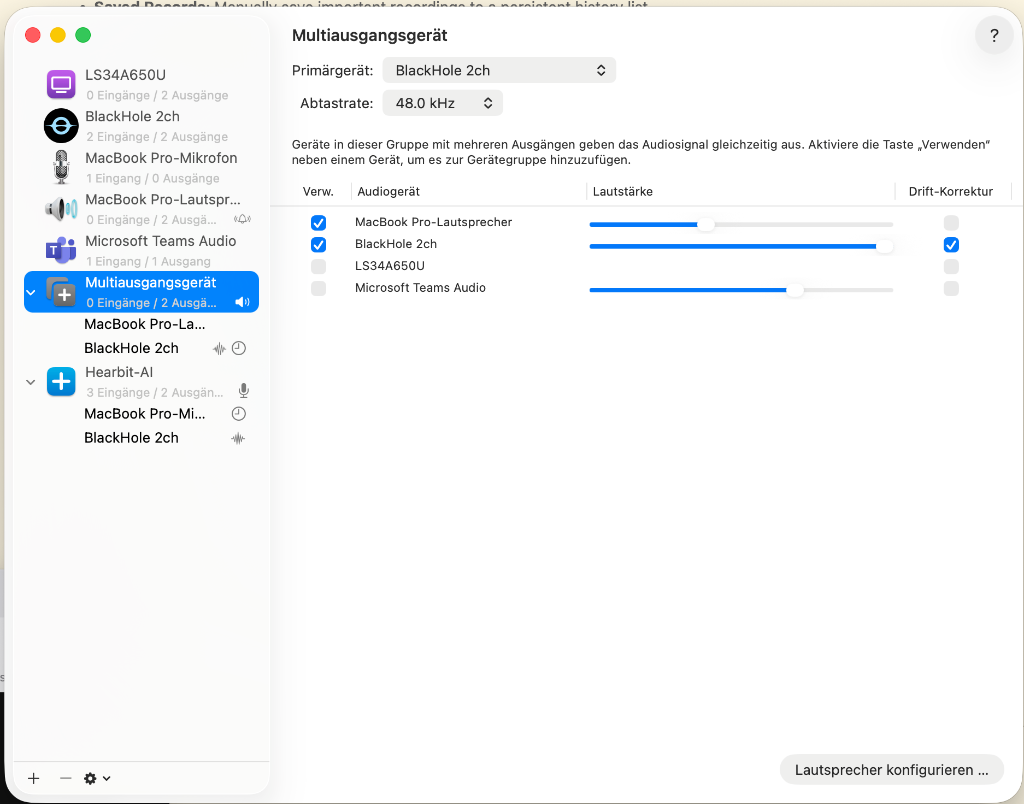The width and height of the screenshot is (1024, 804).
Task: Select the MacBook Pro-Lautsprecher table row name
Action: click(433, 222)
